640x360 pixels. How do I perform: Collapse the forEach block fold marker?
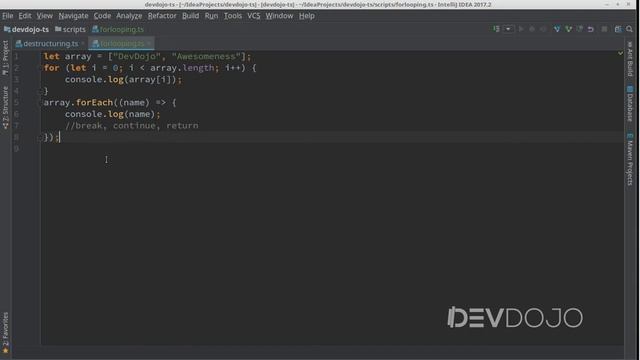click(40, 103)
